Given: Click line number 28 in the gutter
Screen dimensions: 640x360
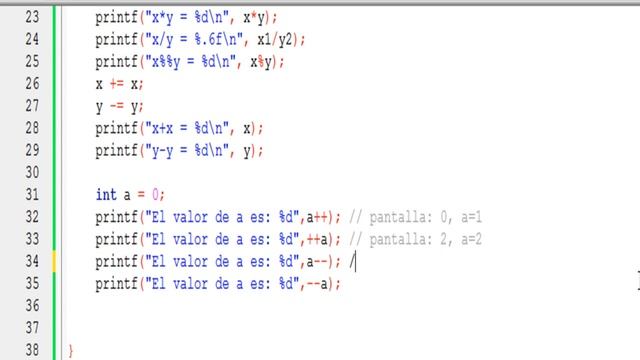Looking at the screenshot, I should click(x=32, y=128).
